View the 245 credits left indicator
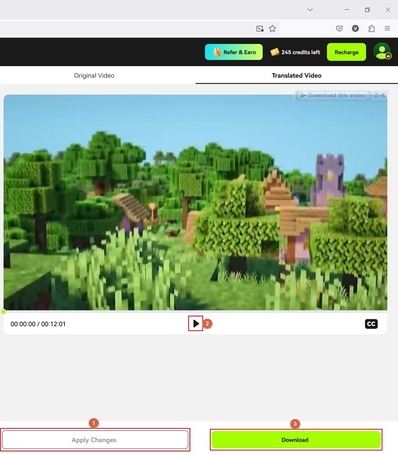This screenshot has width=398, height=455. tap(295, 52)
